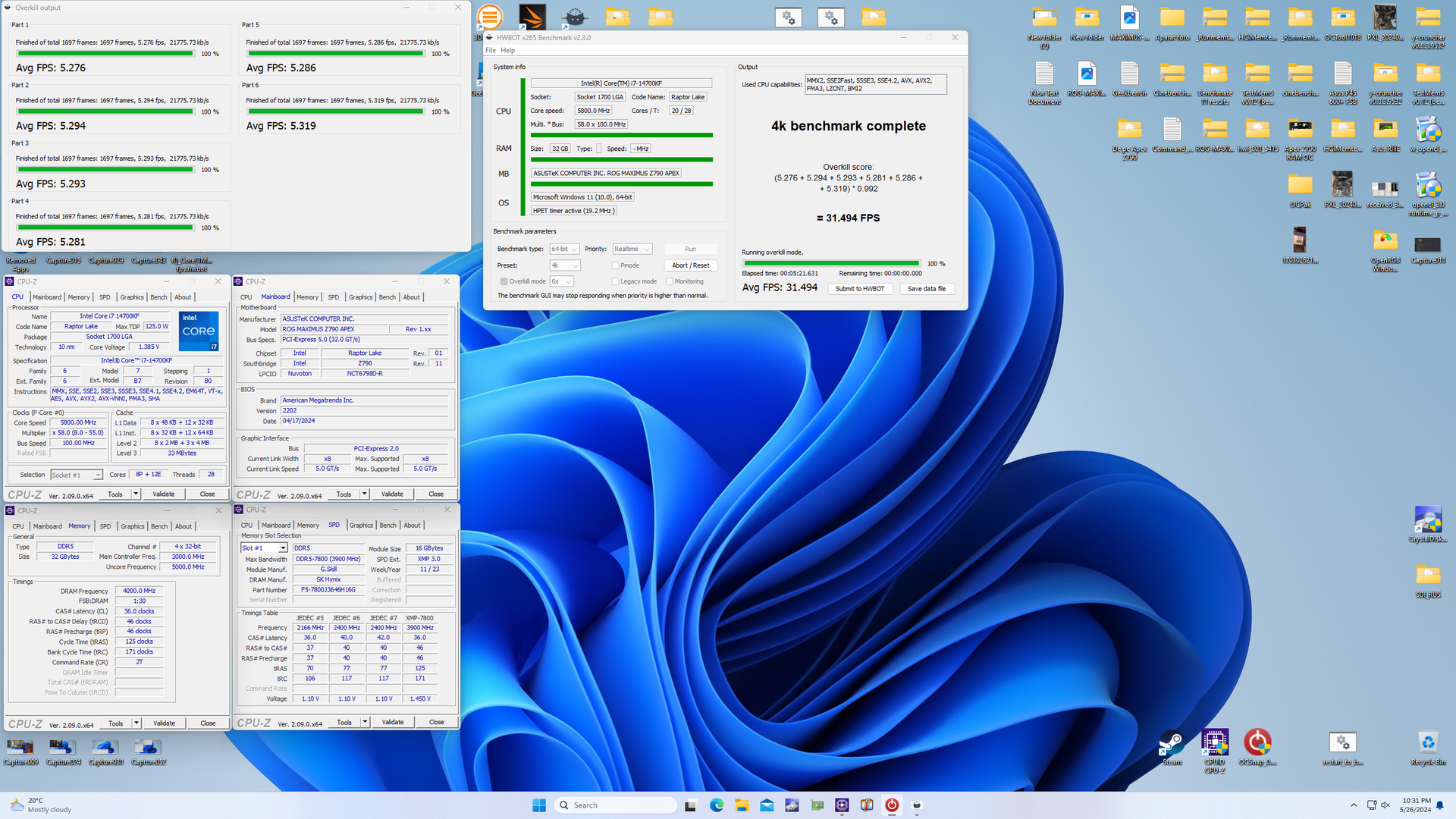Select the Geekbench desktop file icon
This screenshot has width=1456, height=819.
click(x=1129, y=78)
